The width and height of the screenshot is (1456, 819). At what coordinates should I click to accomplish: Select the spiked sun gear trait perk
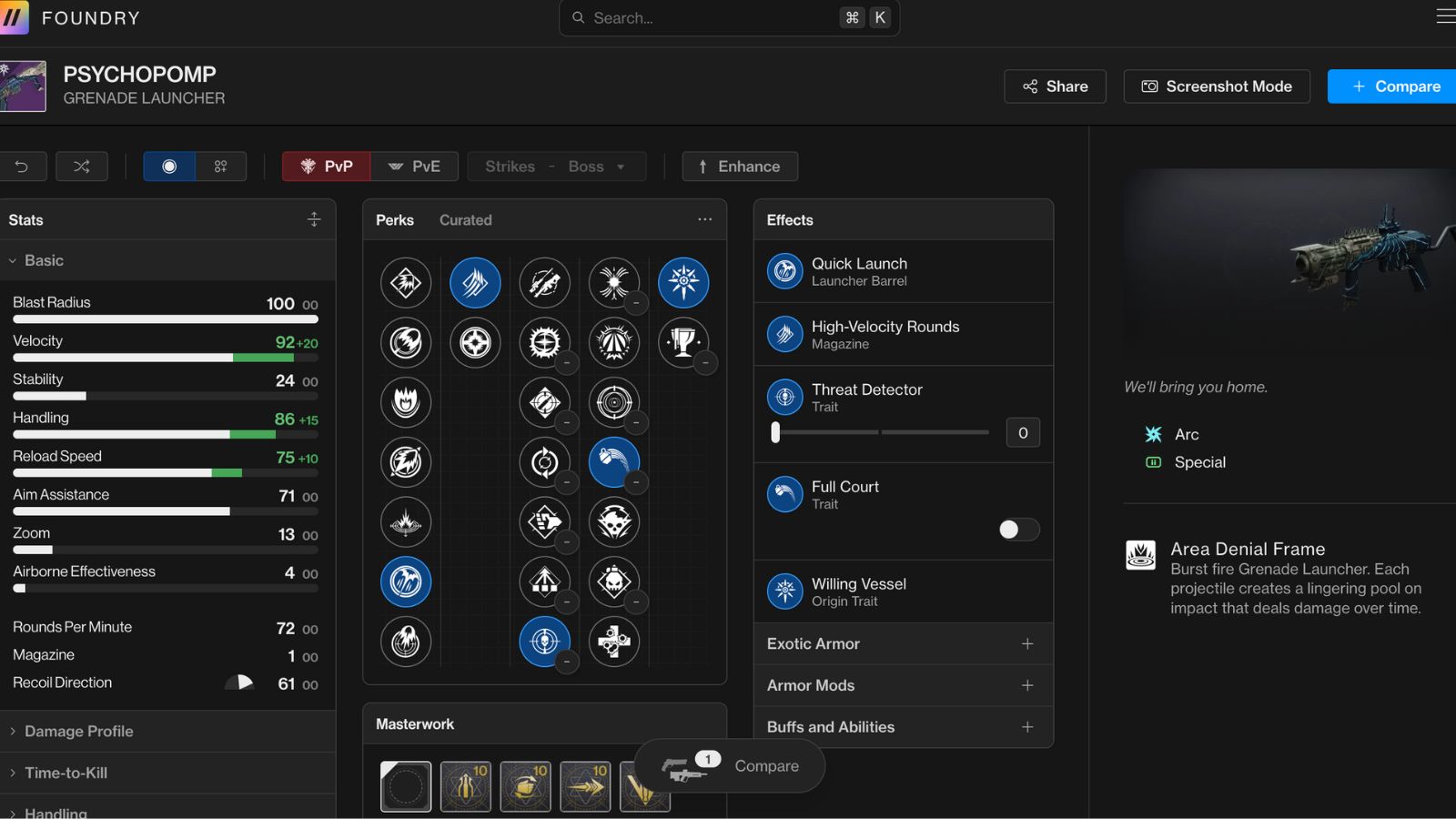pyautogui.click(x=544, y=342)
